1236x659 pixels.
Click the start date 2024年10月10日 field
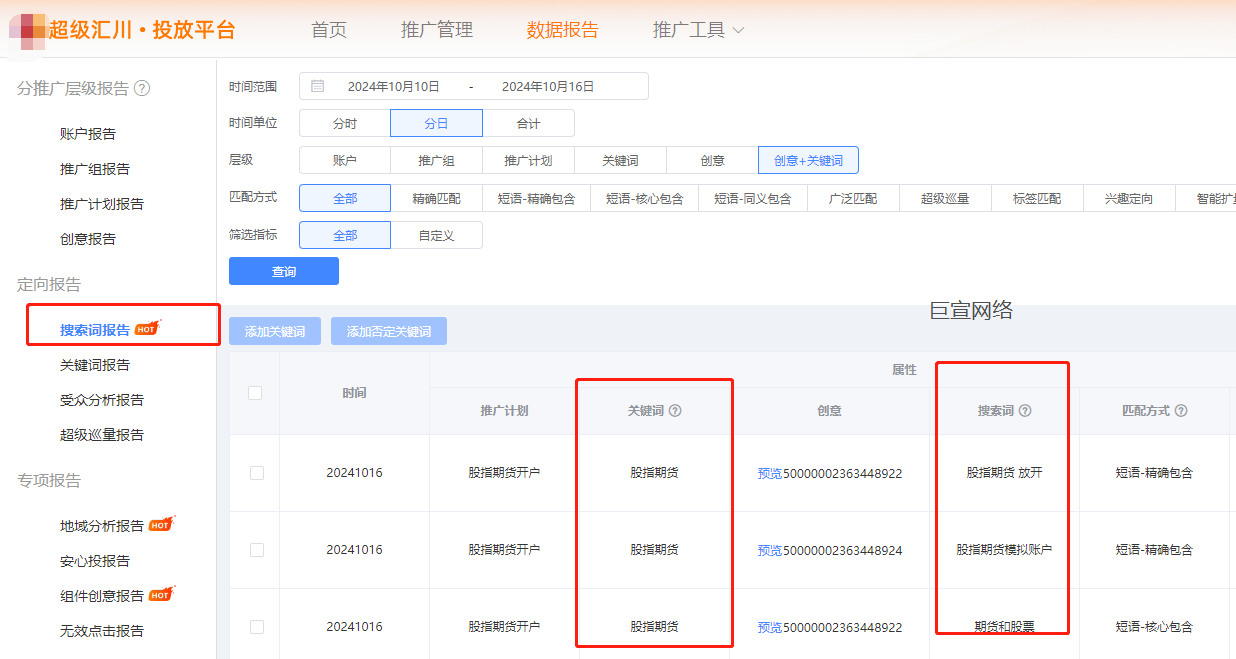coord(394,86)
